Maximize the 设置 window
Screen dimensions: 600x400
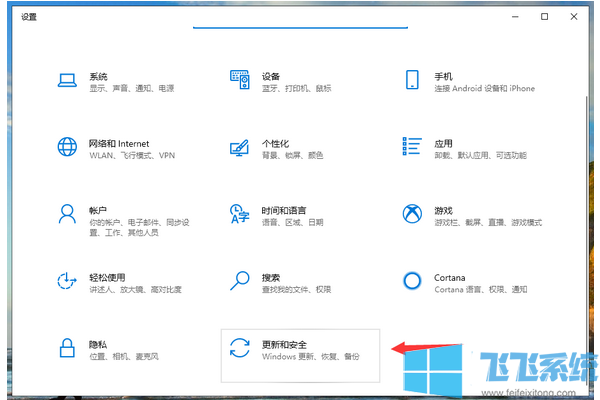click(x=545, y=16)
